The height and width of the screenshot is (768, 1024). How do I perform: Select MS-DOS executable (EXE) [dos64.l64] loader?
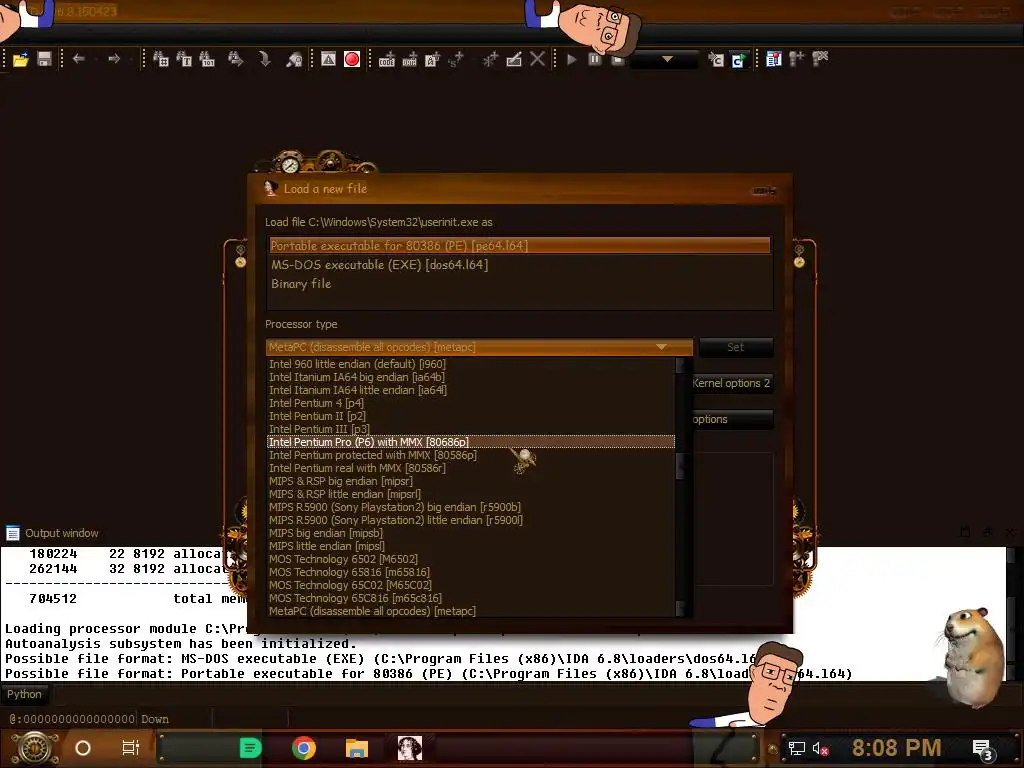coord(520,264)
